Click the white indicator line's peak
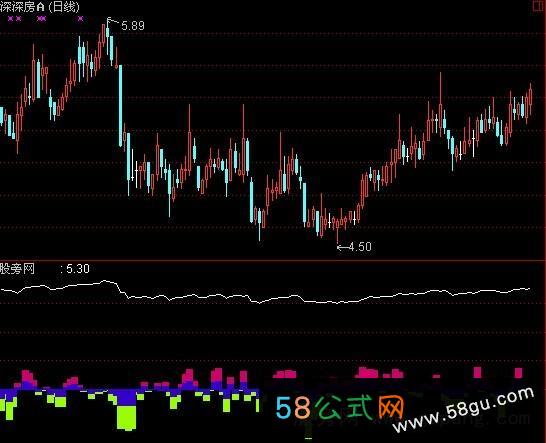 [x=104, y=281]
